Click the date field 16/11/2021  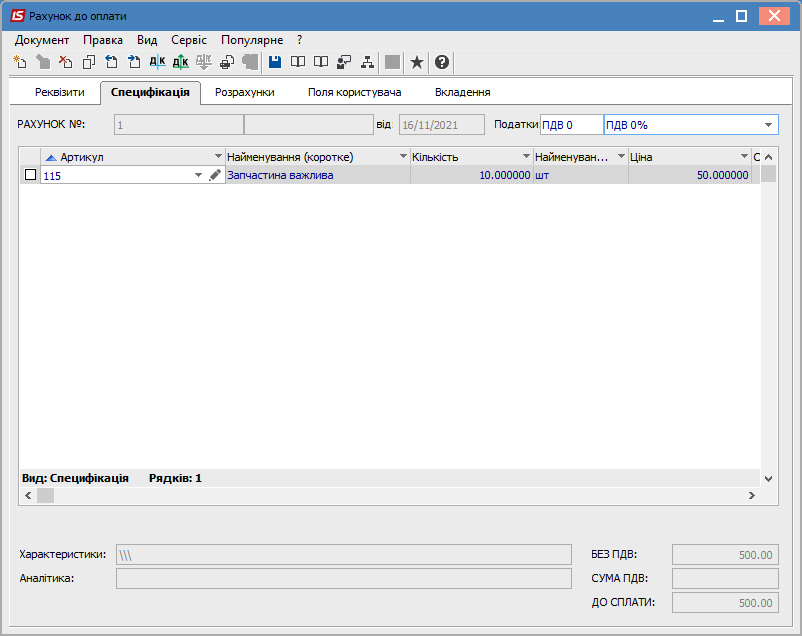click(441, 125)
